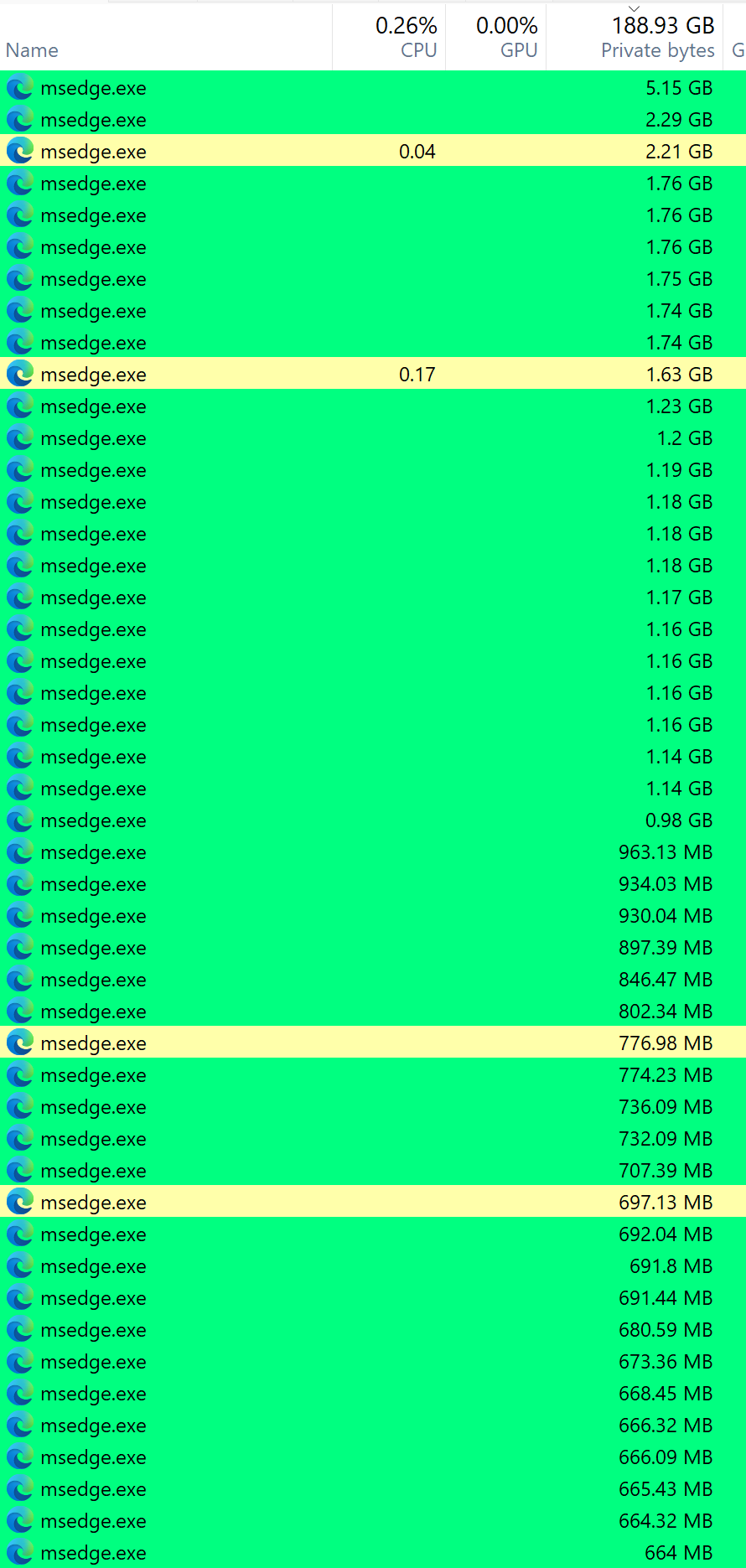Click the 0.04 CPU value

pos(417,152)
